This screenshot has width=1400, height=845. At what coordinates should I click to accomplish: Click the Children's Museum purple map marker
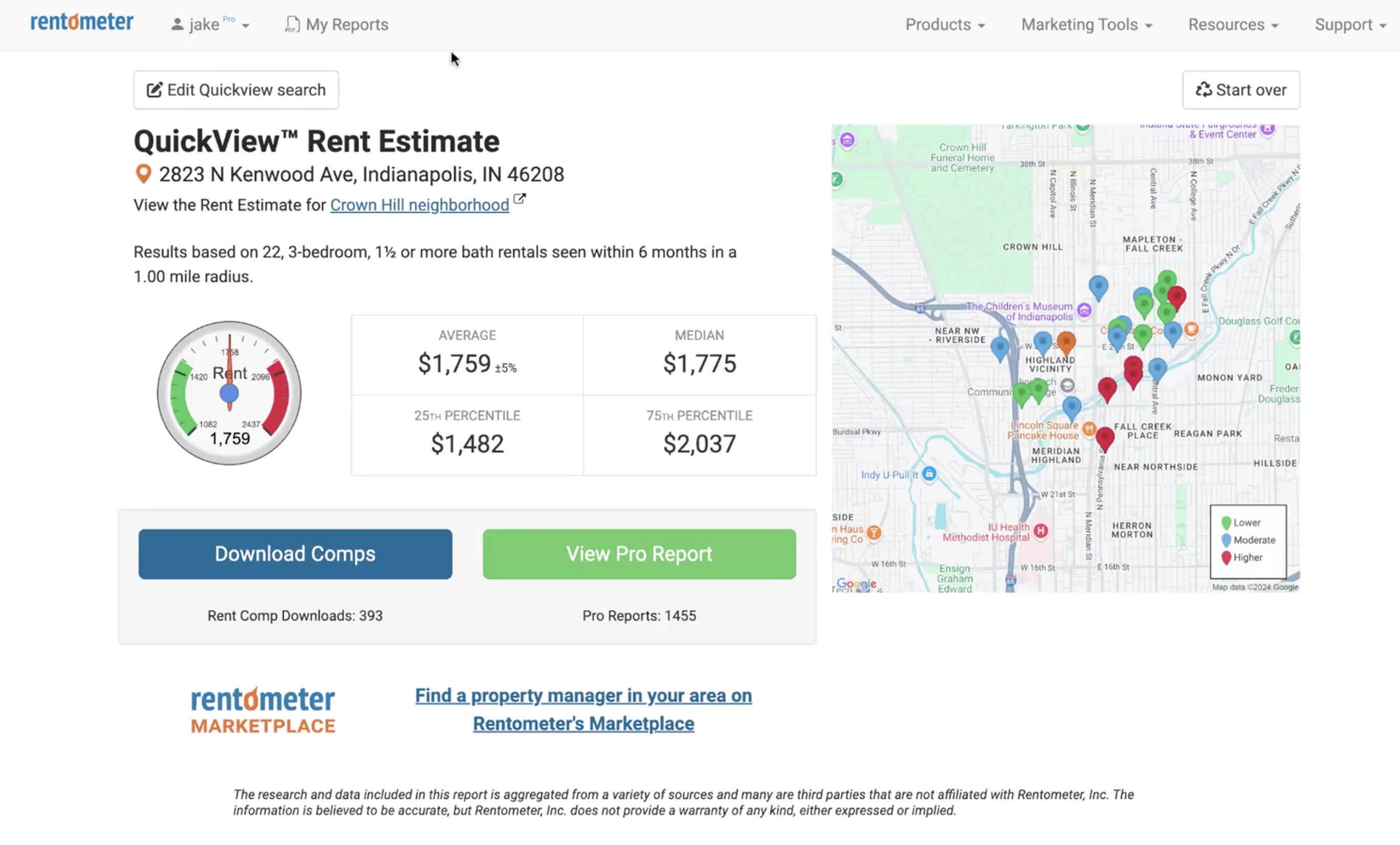(x=1084, y=310)
